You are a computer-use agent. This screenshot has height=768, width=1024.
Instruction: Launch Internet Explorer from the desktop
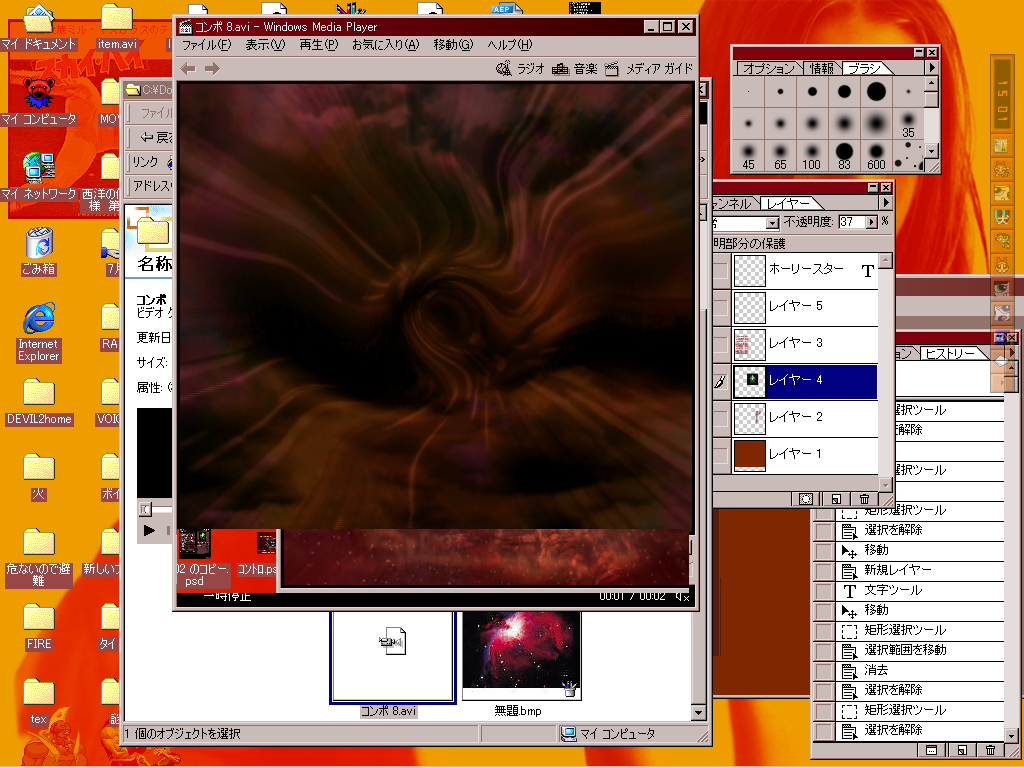coord(39,332)
